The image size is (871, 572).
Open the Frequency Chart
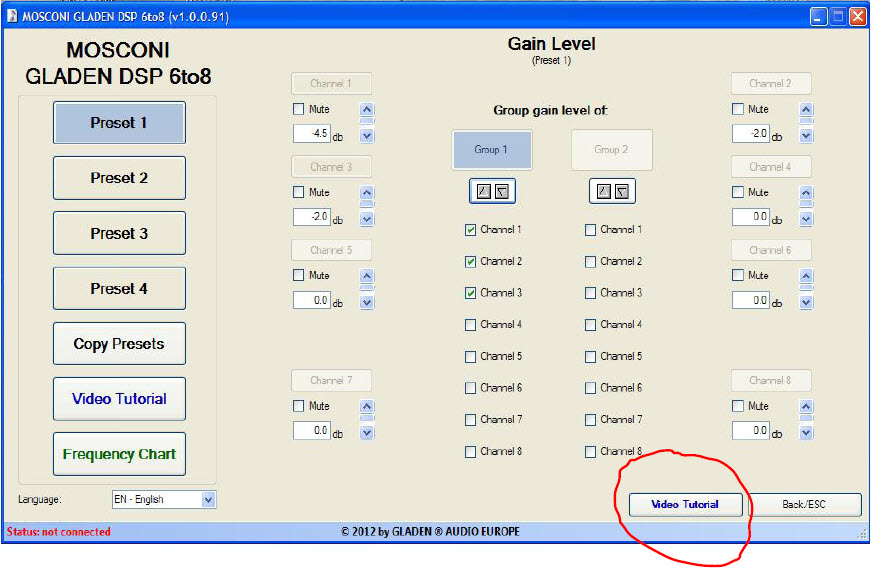click(119, 454)
